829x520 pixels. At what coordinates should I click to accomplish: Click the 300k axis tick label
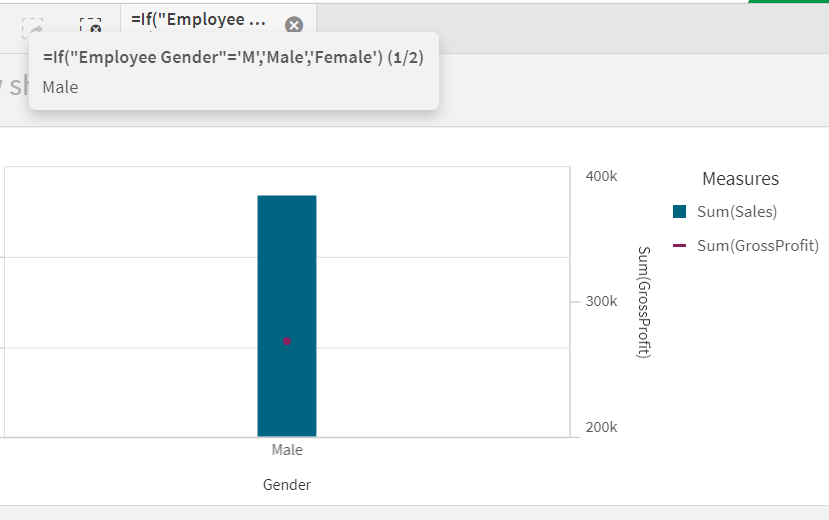(x=601, y=302)
